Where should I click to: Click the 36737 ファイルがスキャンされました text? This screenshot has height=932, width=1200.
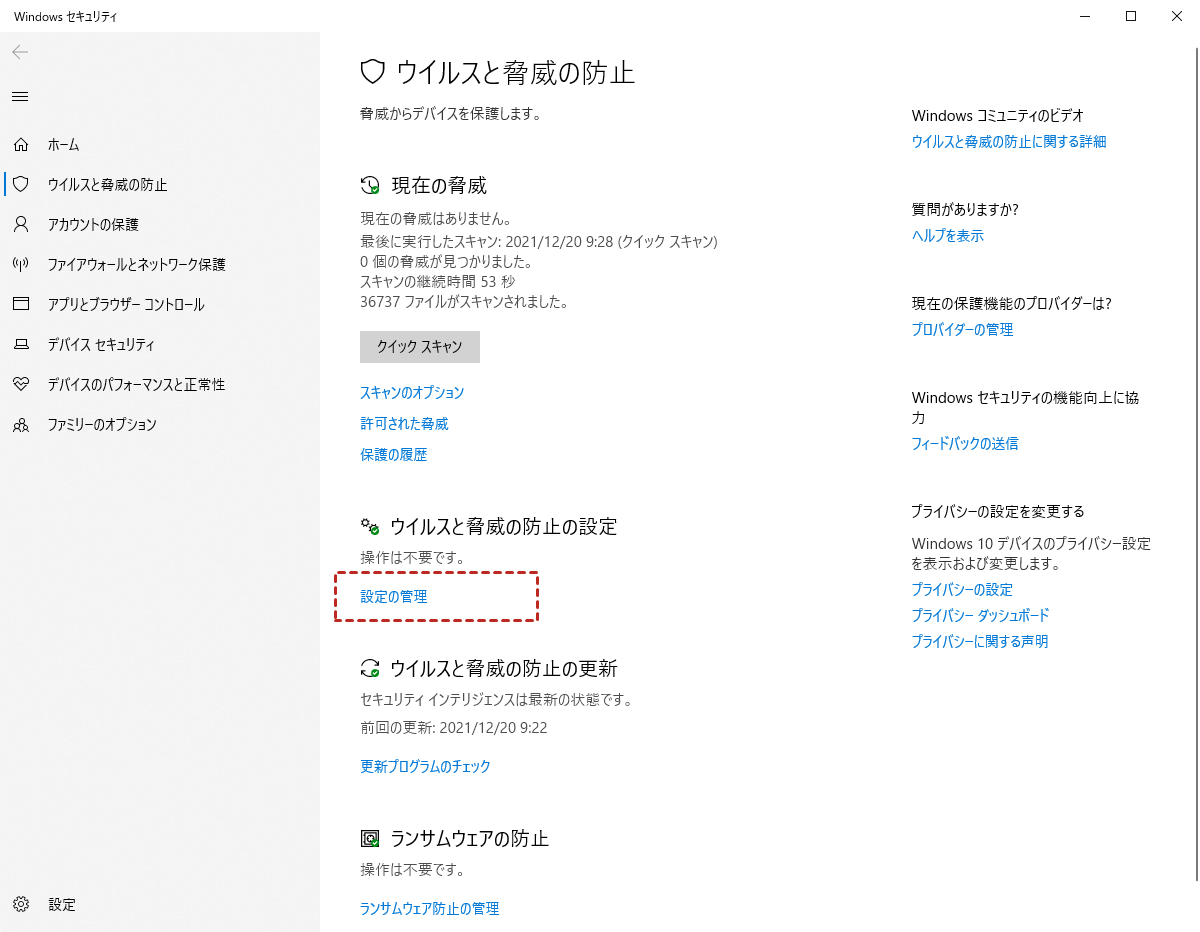pos(464,301)
